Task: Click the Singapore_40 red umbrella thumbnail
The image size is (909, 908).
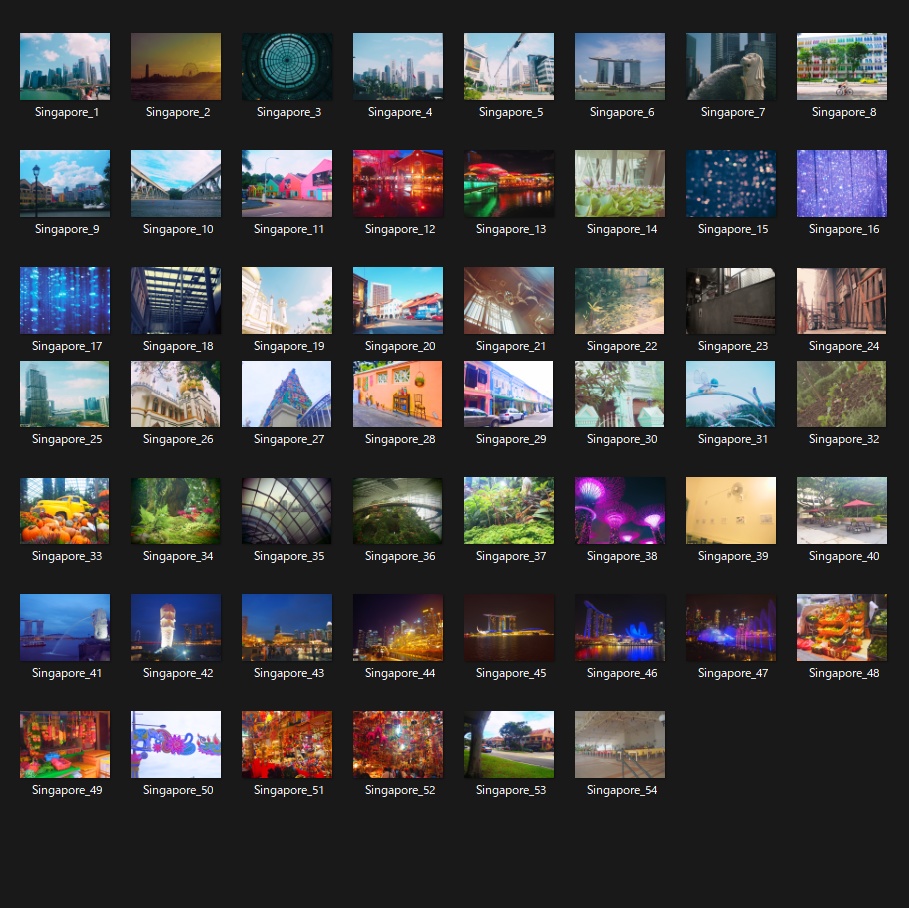Action: point(842,511)
